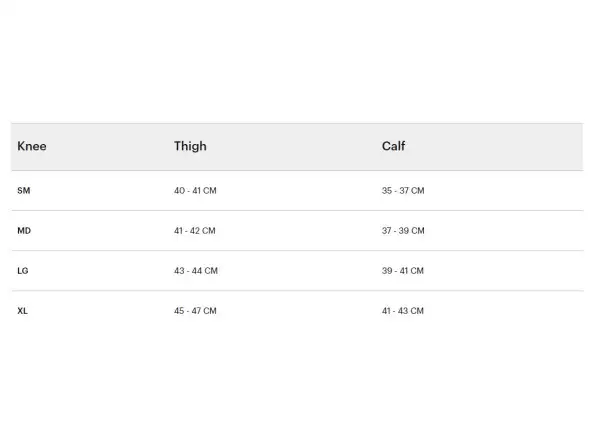Click the gray table header bar
Viewport: 600px width, 440px height.
click(297, 147)
